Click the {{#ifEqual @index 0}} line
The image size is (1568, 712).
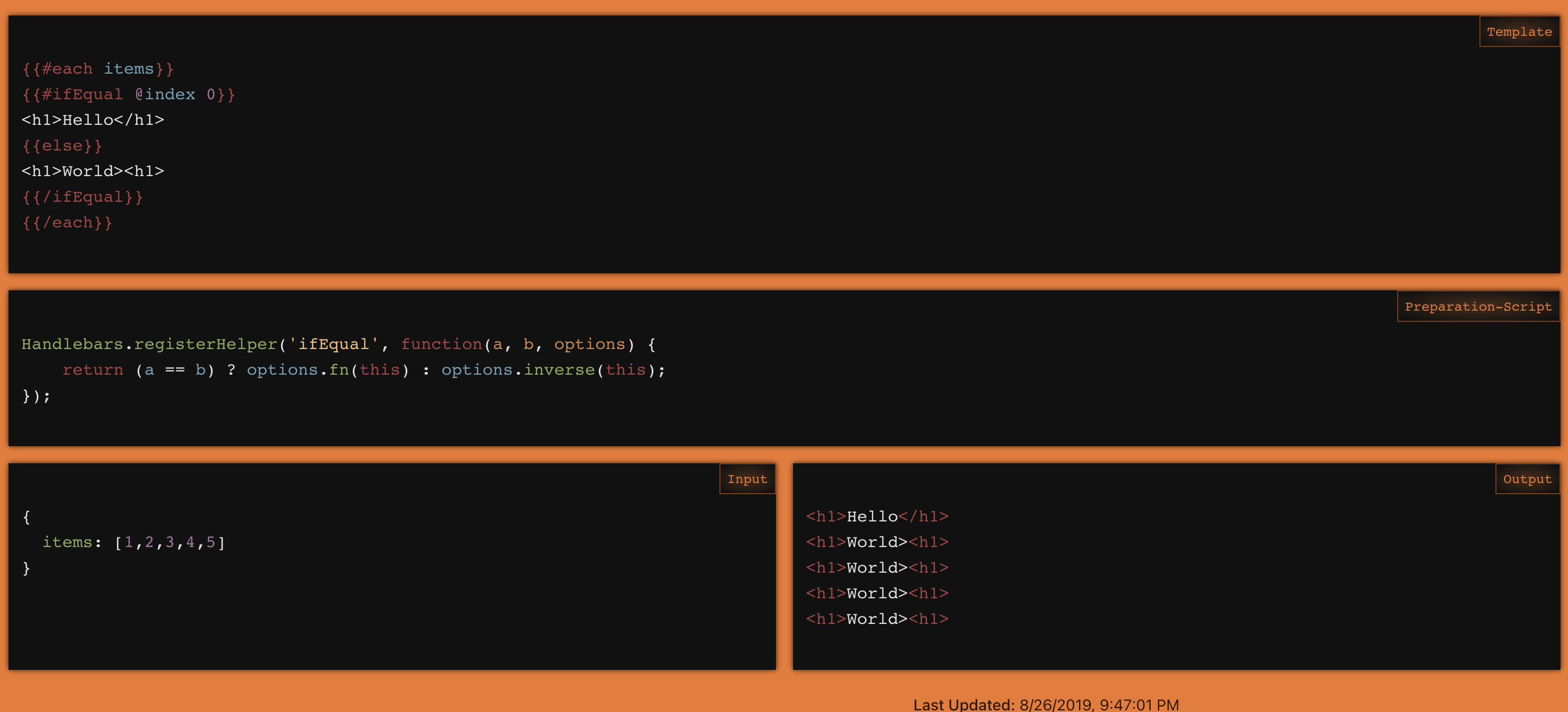pyautogui.click(x=129, y=94)
